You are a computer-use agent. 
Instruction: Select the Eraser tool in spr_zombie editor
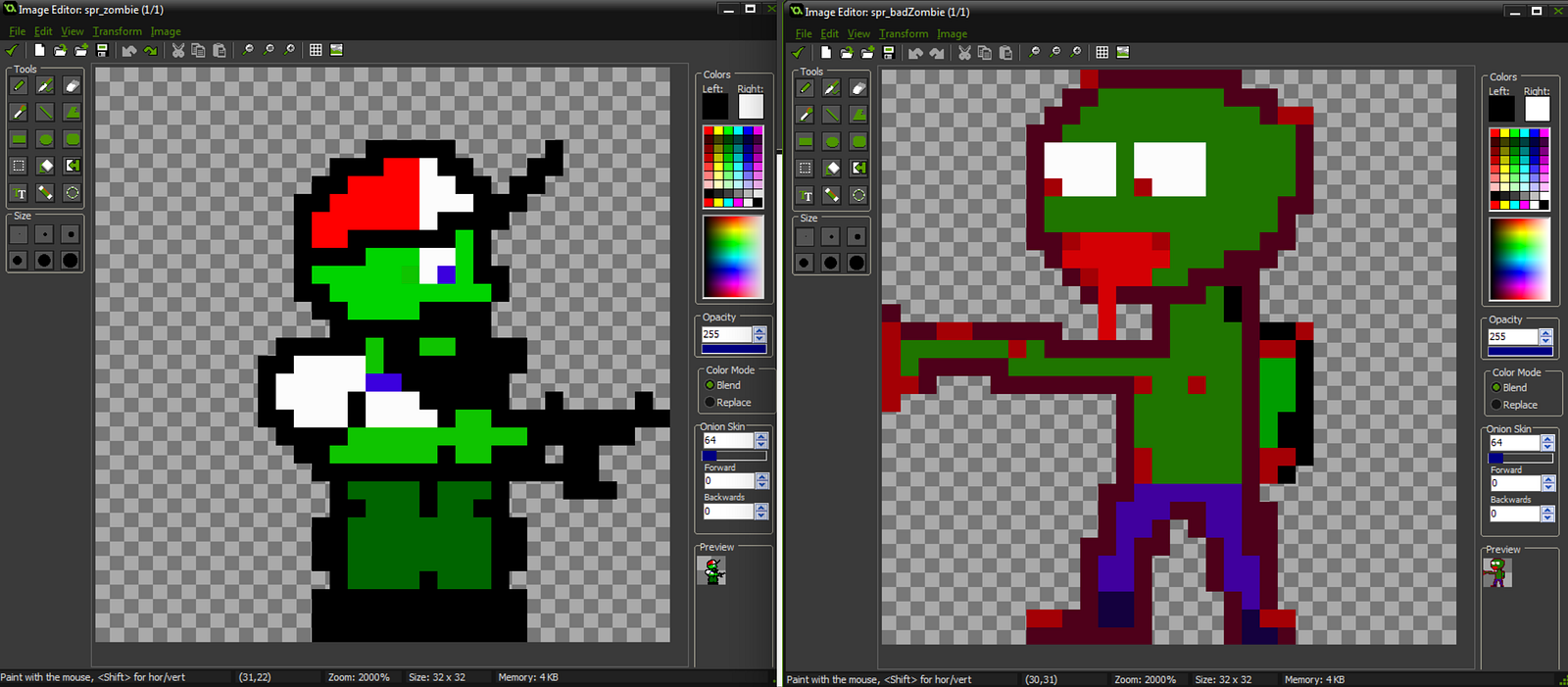point(72,86)
